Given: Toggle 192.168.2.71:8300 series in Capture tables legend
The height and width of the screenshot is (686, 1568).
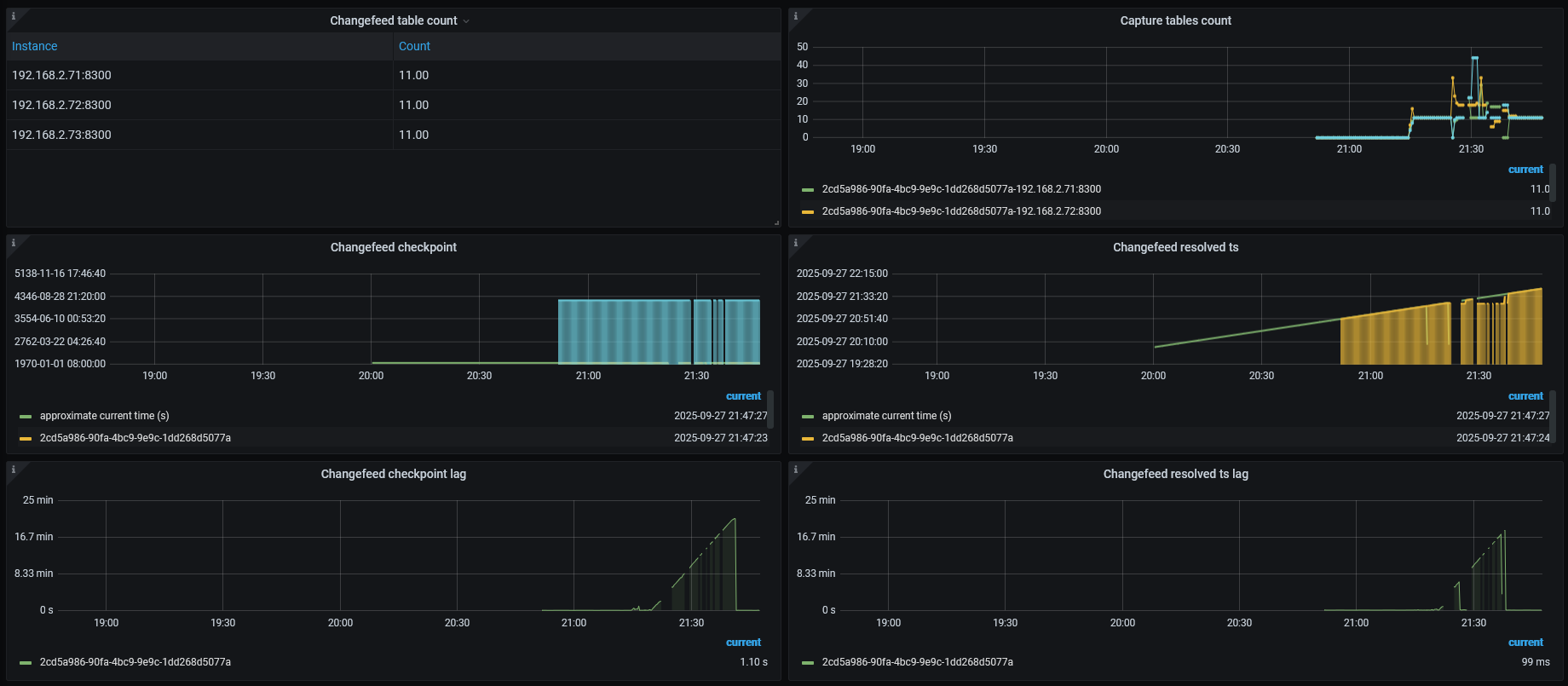Looking at the screenshot, I should pos(961,189).
